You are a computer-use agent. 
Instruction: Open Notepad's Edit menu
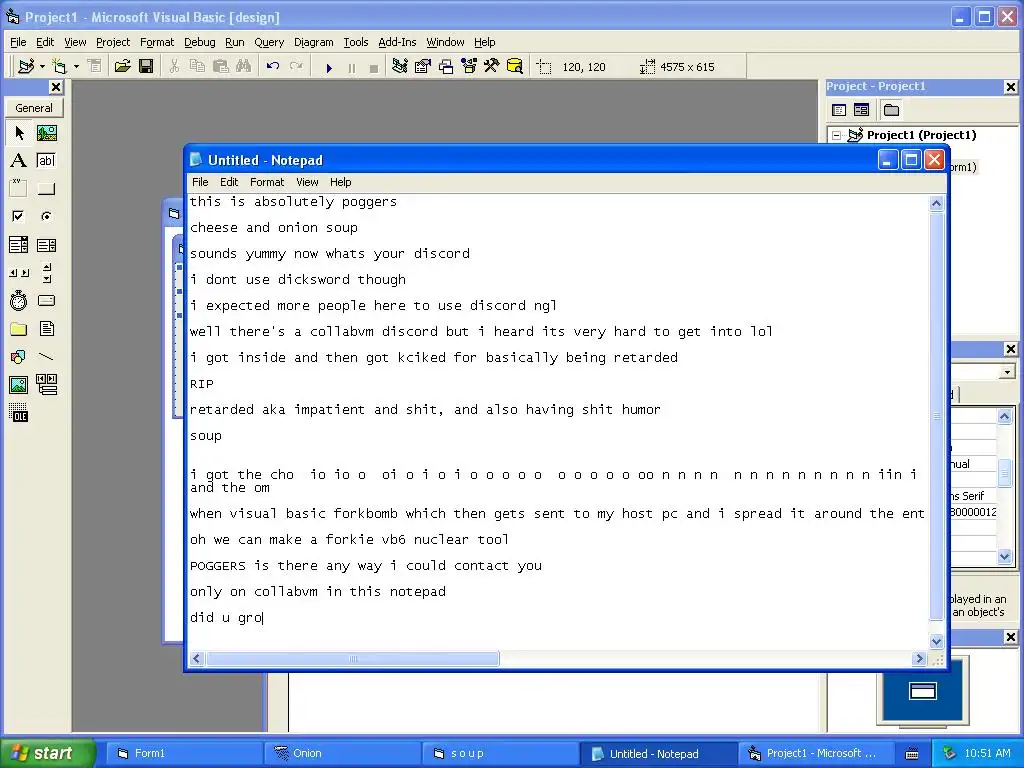coord(229,182)
